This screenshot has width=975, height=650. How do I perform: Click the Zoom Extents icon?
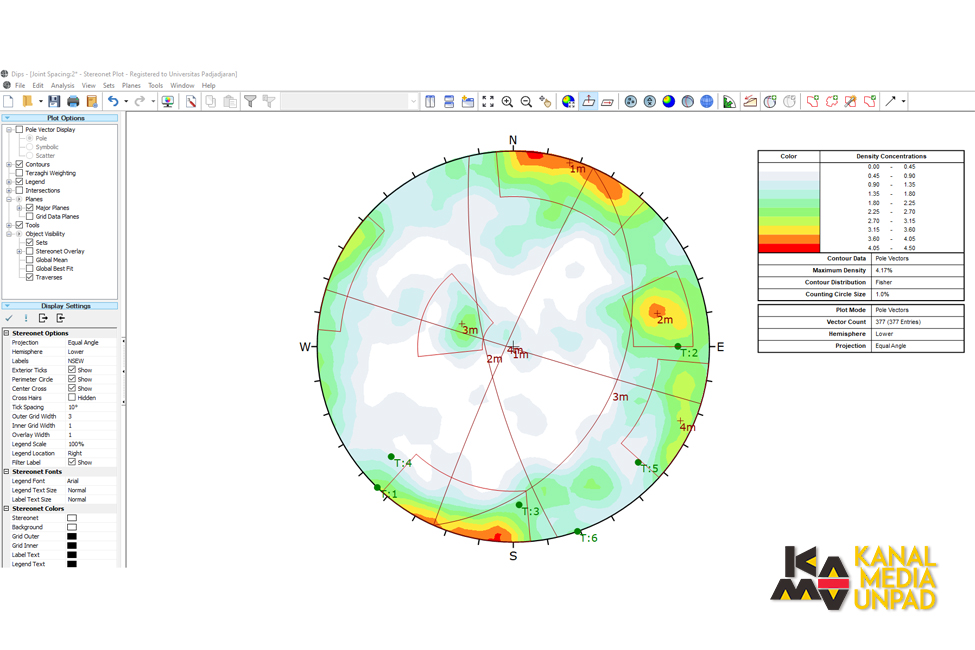pos(488,102)
